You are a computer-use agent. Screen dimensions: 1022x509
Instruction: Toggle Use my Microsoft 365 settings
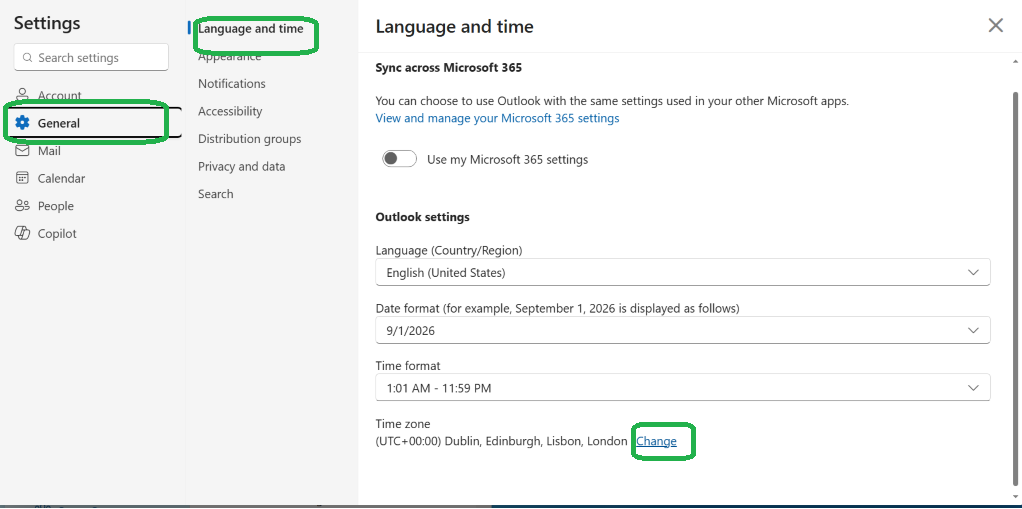pyautogui.click(x=399, y=158)
